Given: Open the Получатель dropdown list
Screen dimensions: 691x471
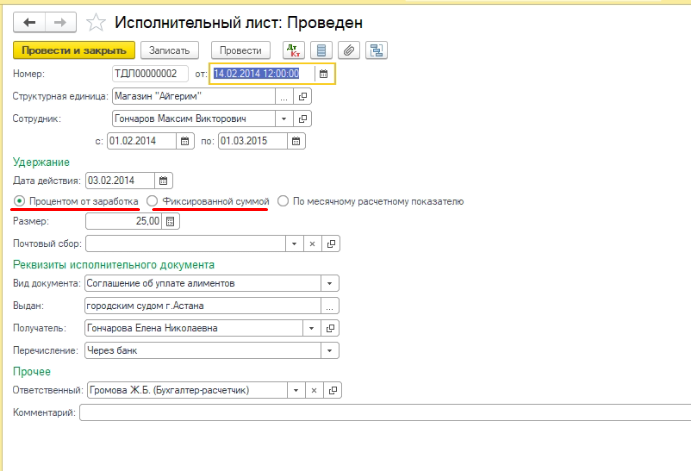Looking at the screenshot, I should [313, 328].
